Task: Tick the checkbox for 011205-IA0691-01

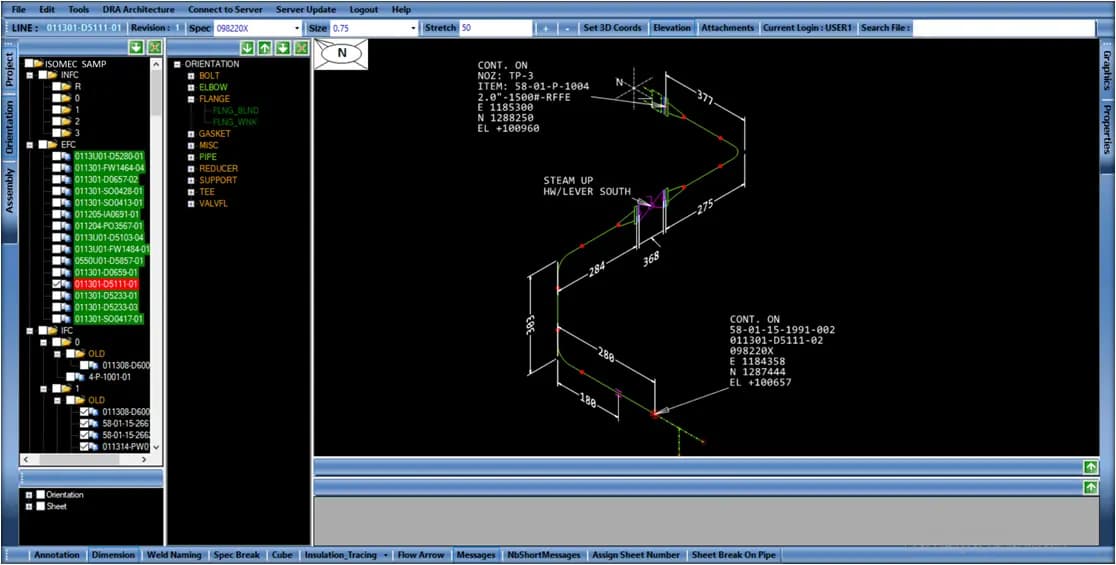Action: pos(56,214)
